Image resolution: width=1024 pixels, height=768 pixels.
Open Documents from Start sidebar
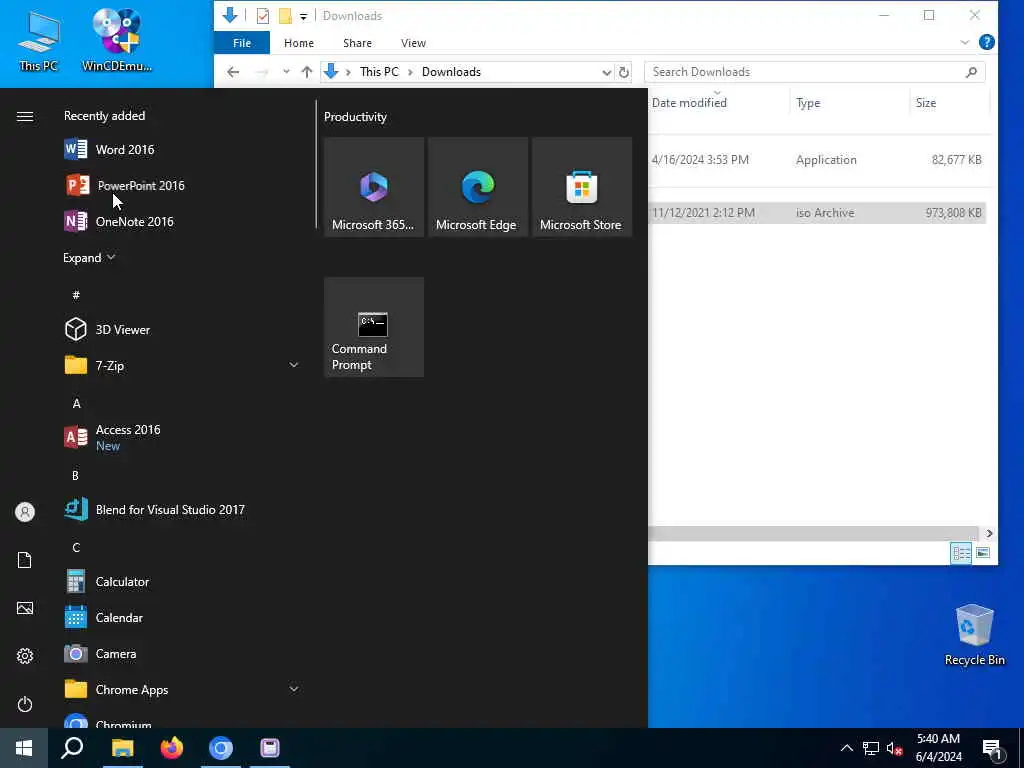point(25,560)
